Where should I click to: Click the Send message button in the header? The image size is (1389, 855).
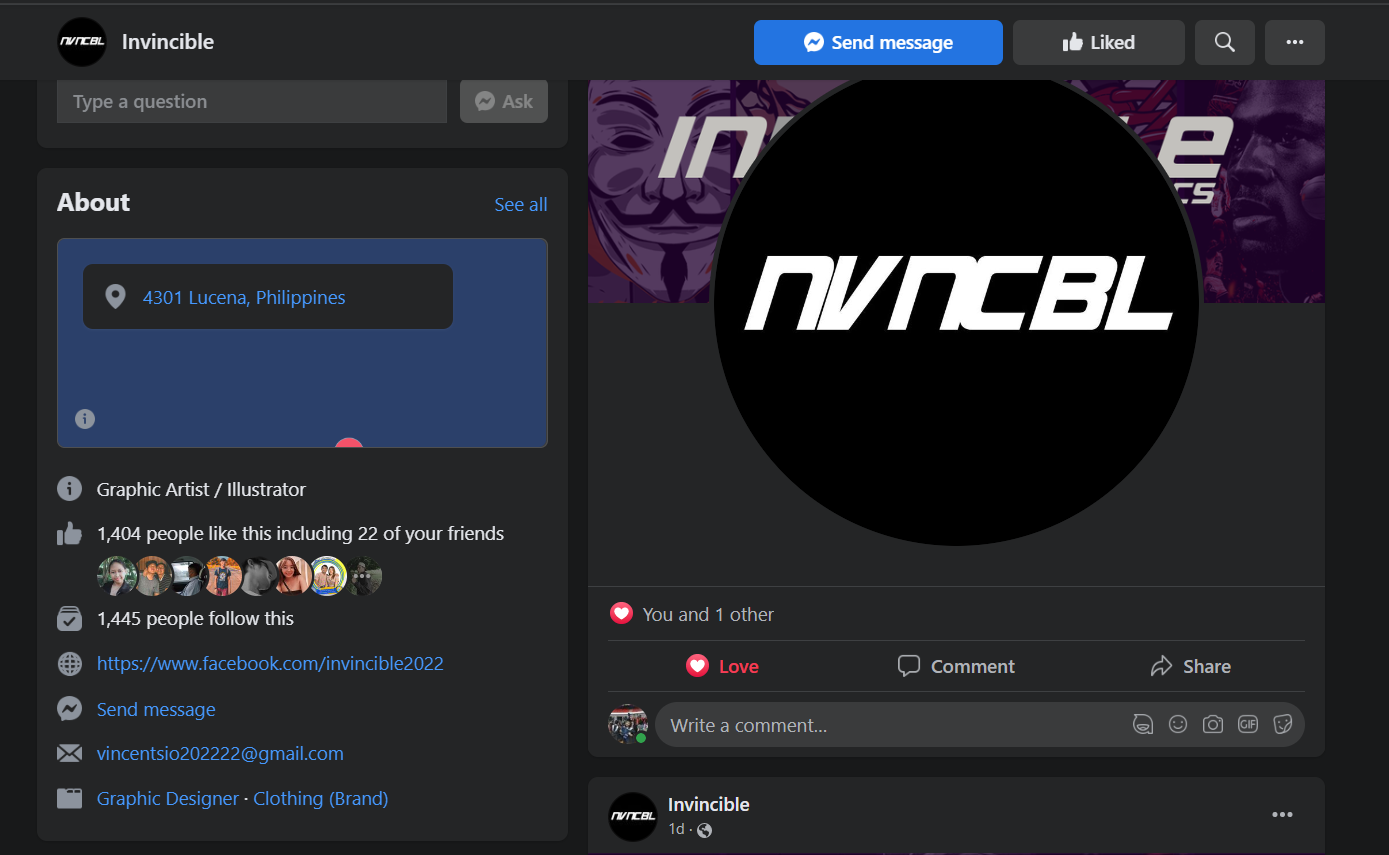point(878,42)
